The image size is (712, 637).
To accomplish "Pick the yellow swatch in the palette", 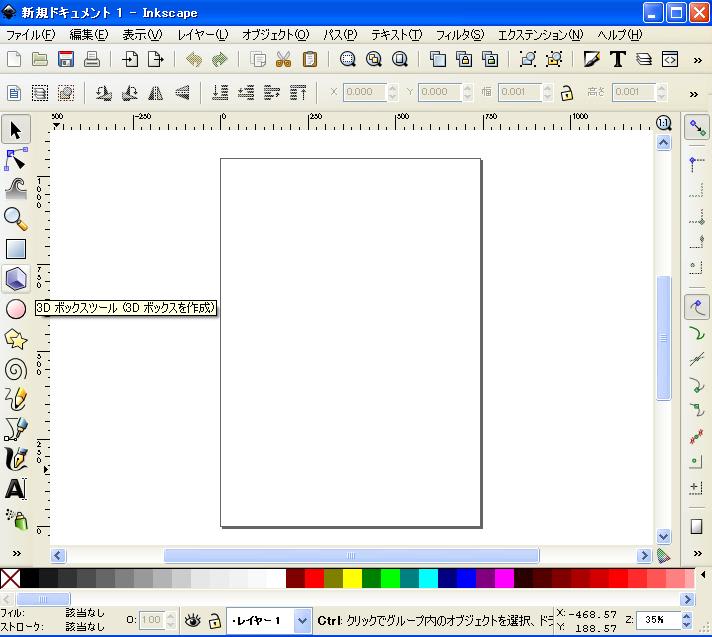I will click(x=352, y=578).
